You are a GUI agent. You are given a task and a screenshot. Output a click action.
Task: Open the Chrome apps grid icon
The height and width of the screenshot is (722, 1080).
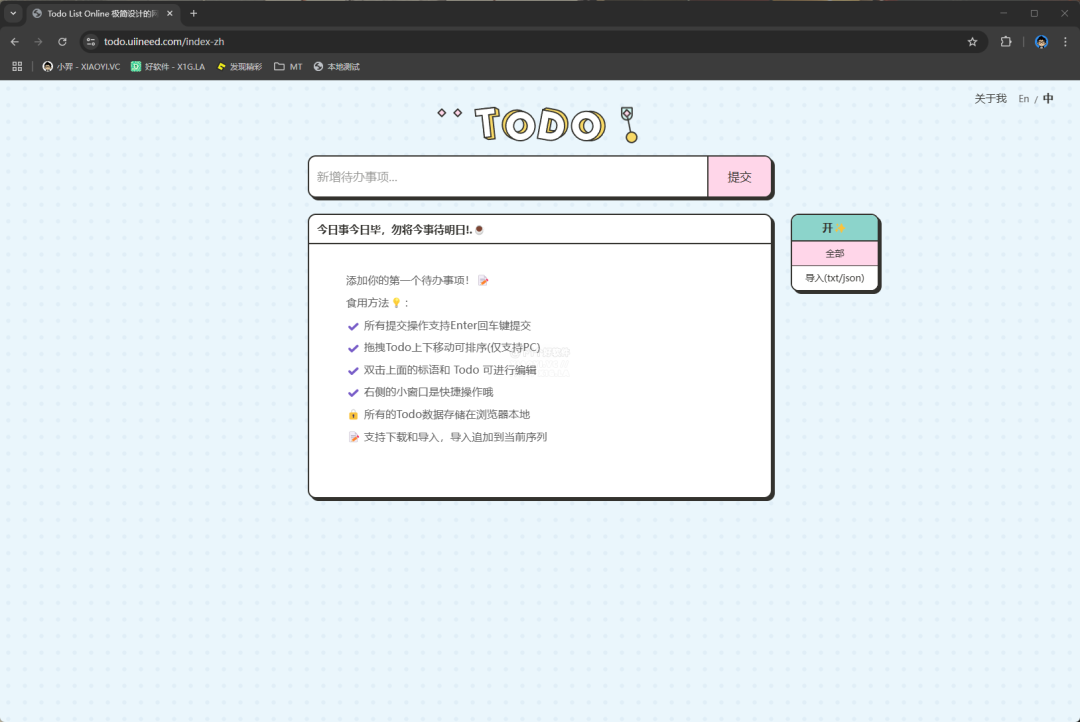[17, 67]
